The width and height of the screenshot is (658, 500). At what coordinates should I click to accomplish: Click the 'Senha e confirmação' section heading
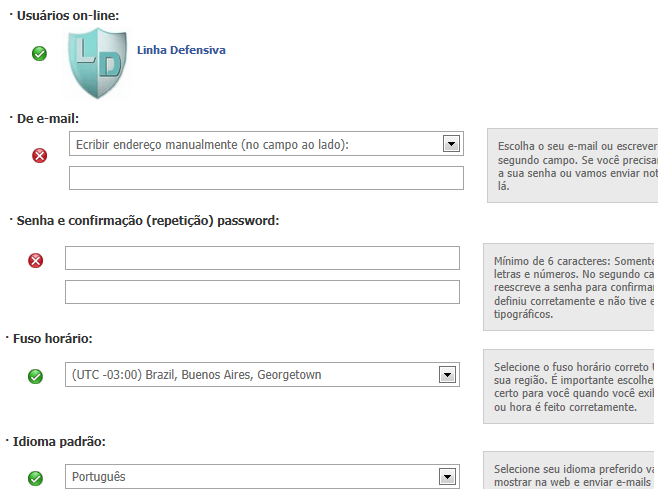148,220
